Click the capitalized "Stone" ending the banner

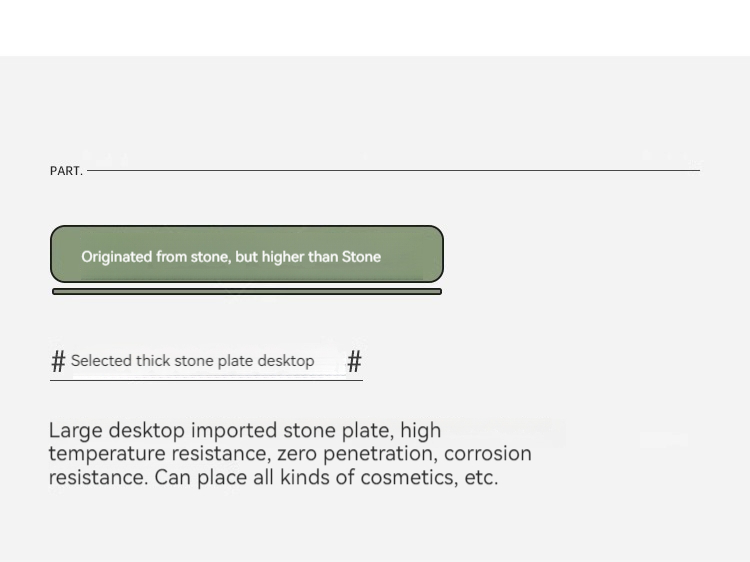(x=361, y=257)
